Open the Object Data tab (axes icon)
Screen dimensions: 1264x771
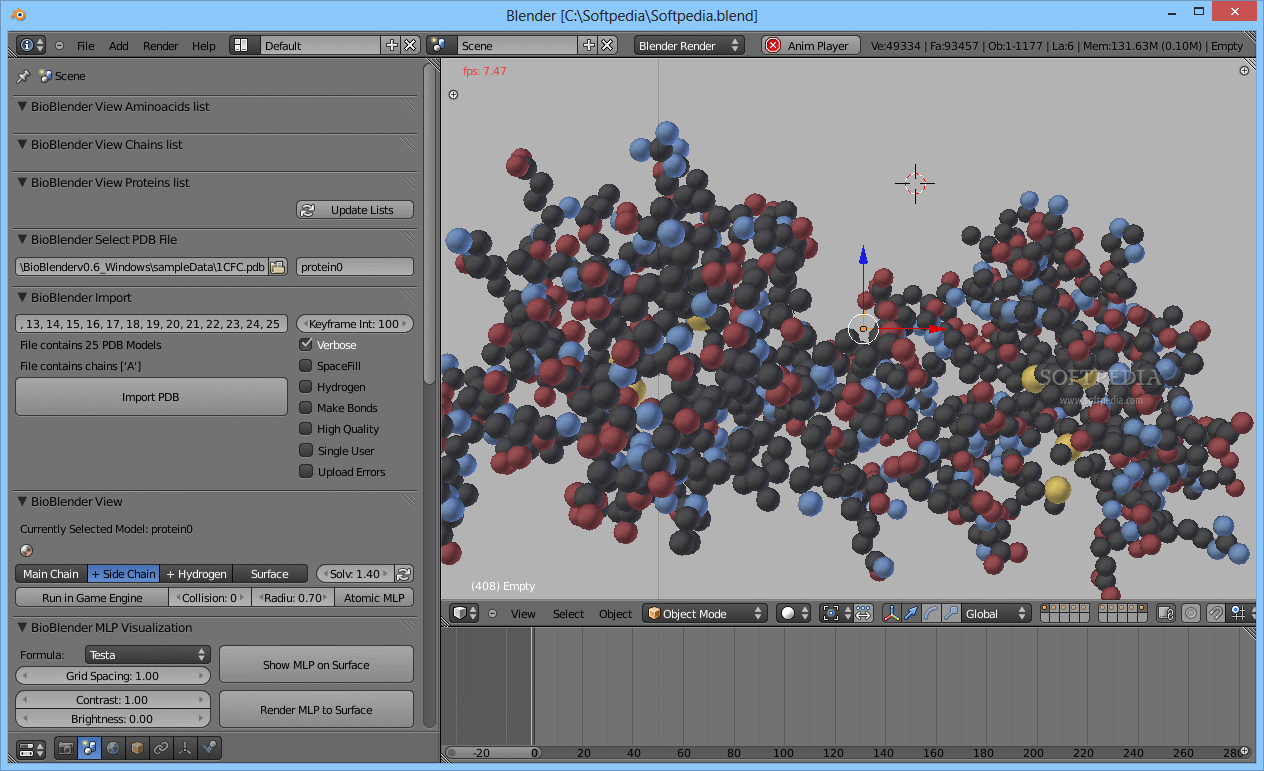coord(185,748)
